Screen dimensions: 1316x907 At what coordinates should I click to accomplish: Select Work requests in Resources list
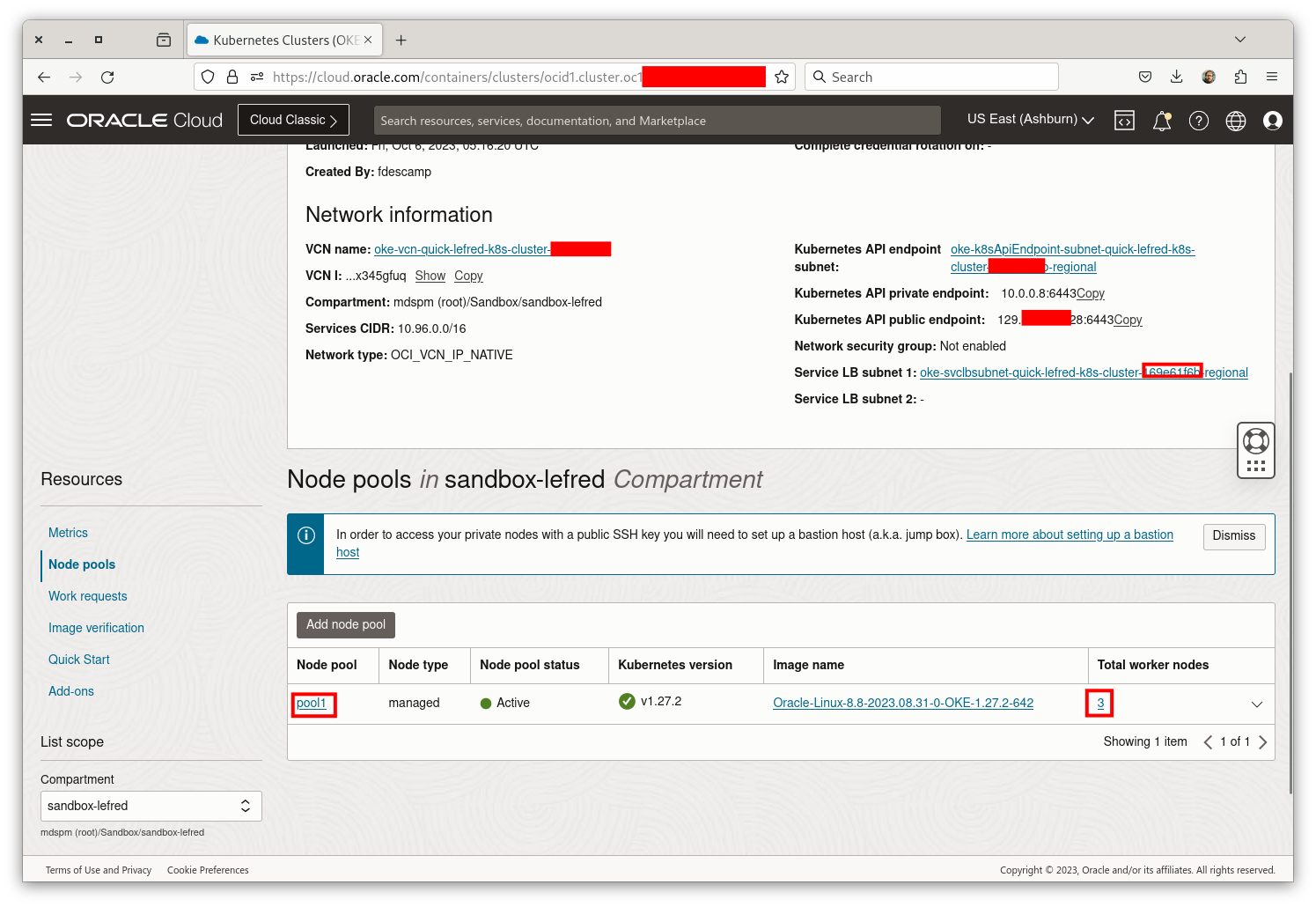88,596
